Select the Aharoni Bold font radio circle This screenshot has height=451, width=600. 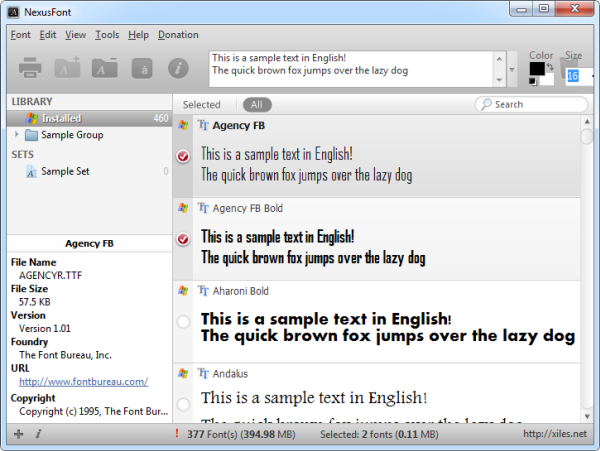point(182,321)
